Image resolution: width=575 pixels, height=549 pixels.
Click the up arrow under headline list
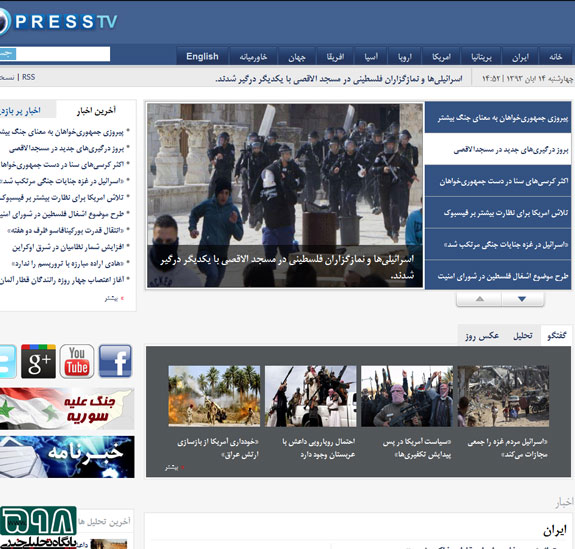[x=479, y=299]
